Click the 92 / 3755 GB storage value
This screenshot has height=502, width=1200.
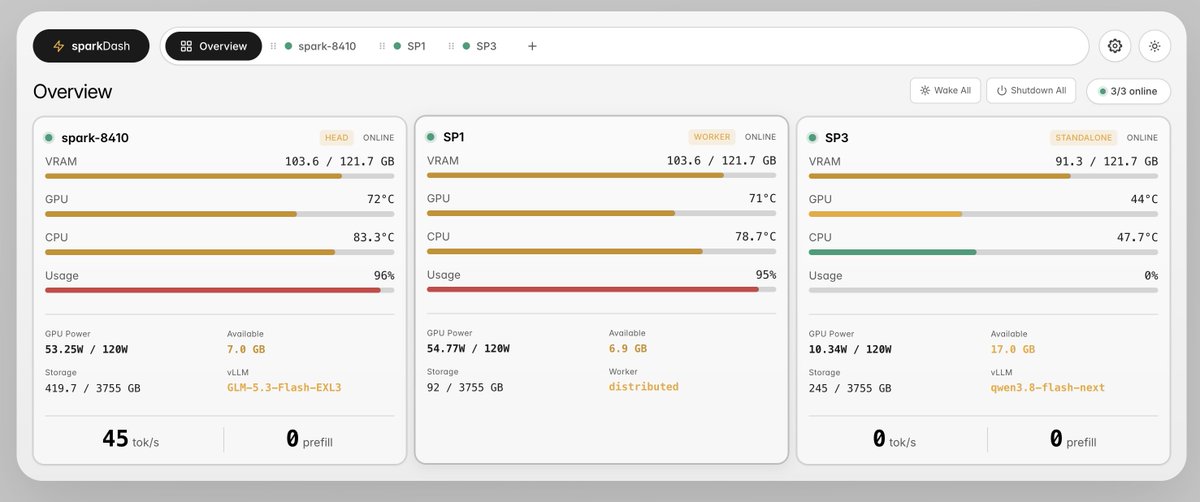click(x=465, y=386)
